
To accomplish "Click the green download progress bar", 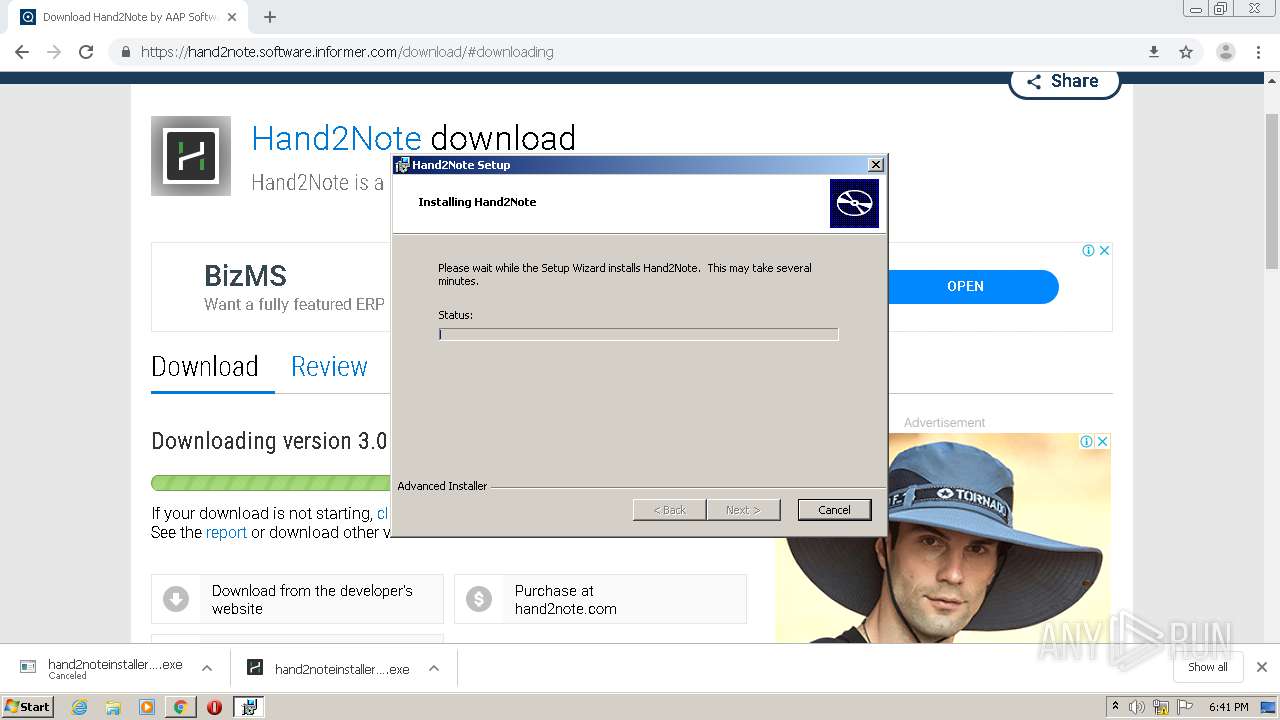I will click(270, 483).
